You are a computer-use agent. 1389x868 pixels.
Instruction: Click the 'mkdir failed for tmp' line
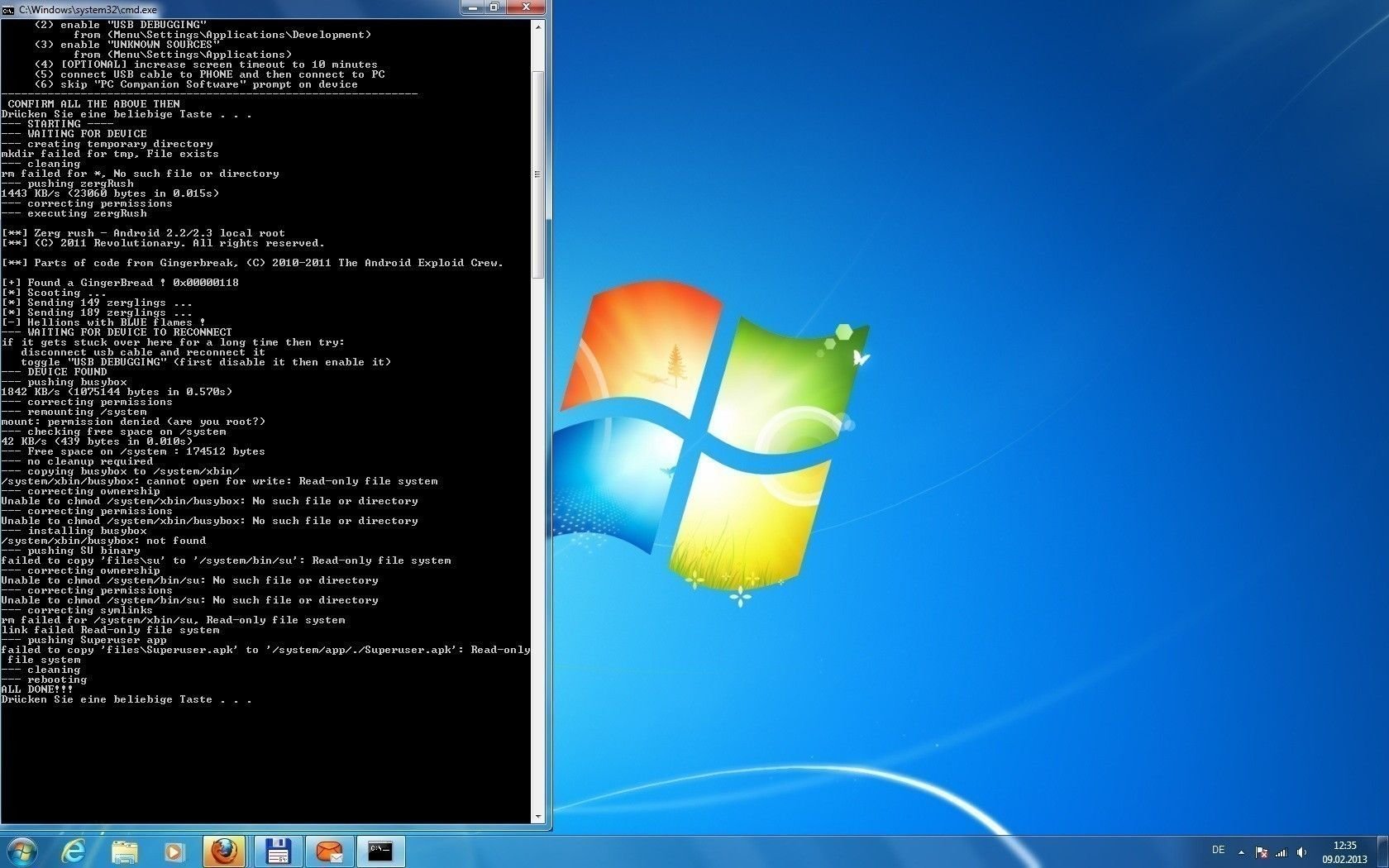pos(110,154)
